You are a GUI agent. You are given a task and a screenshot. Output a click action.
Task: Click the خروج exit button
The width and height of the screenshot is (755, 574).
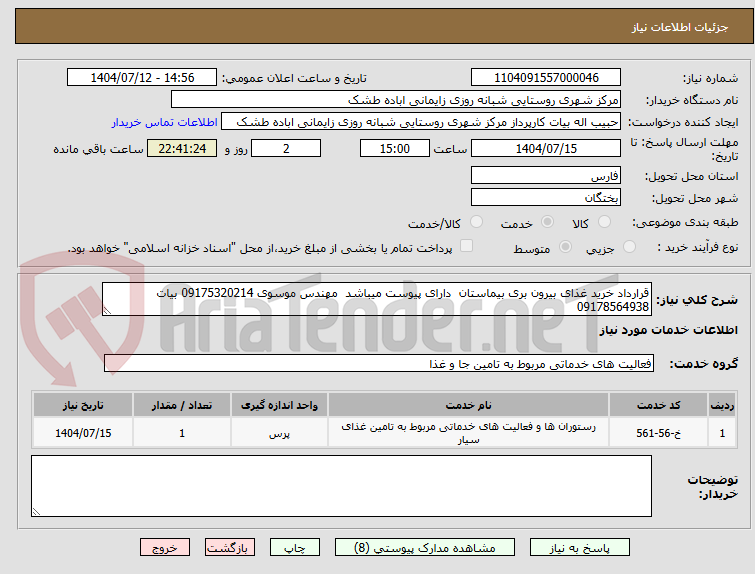[165, 548]
